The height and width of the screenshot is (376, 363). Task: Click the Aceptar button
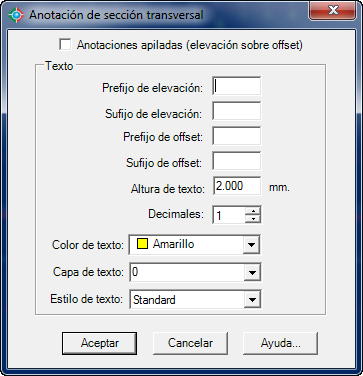[x=99, y=343]
